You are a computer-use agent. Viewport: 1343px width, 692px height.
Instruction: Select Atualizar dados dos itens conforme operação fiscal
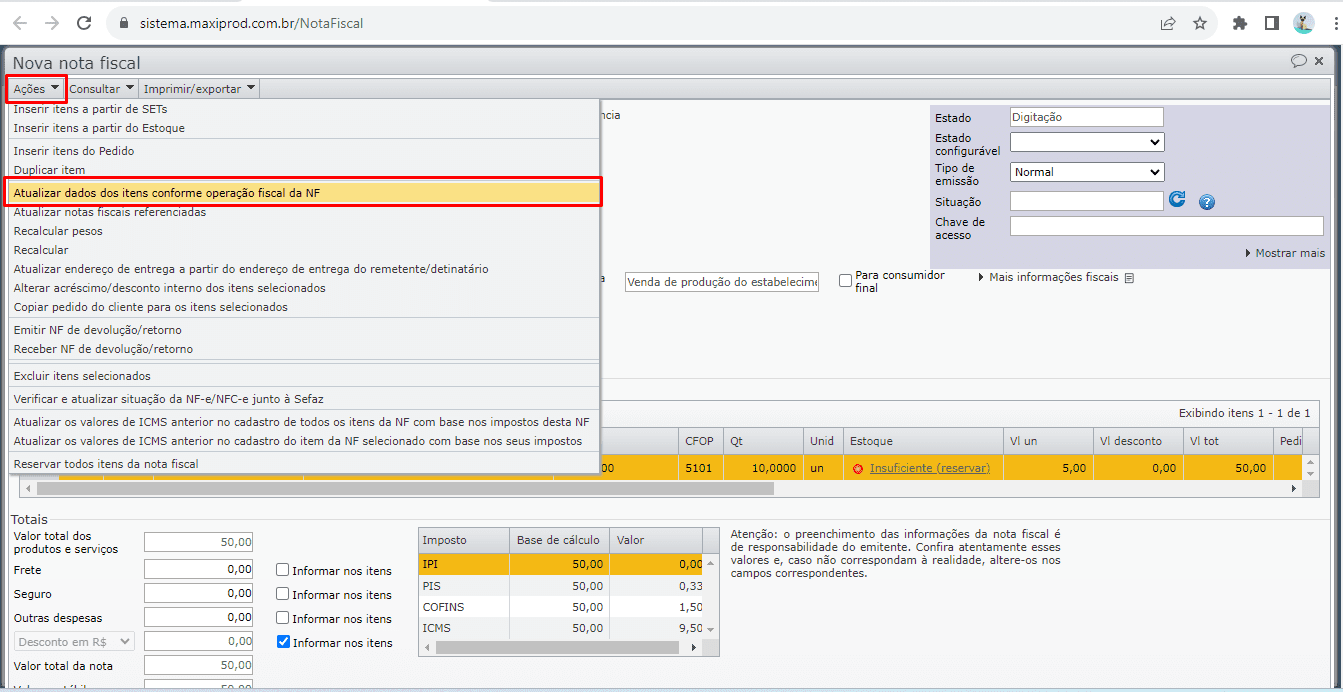[180, 192]
